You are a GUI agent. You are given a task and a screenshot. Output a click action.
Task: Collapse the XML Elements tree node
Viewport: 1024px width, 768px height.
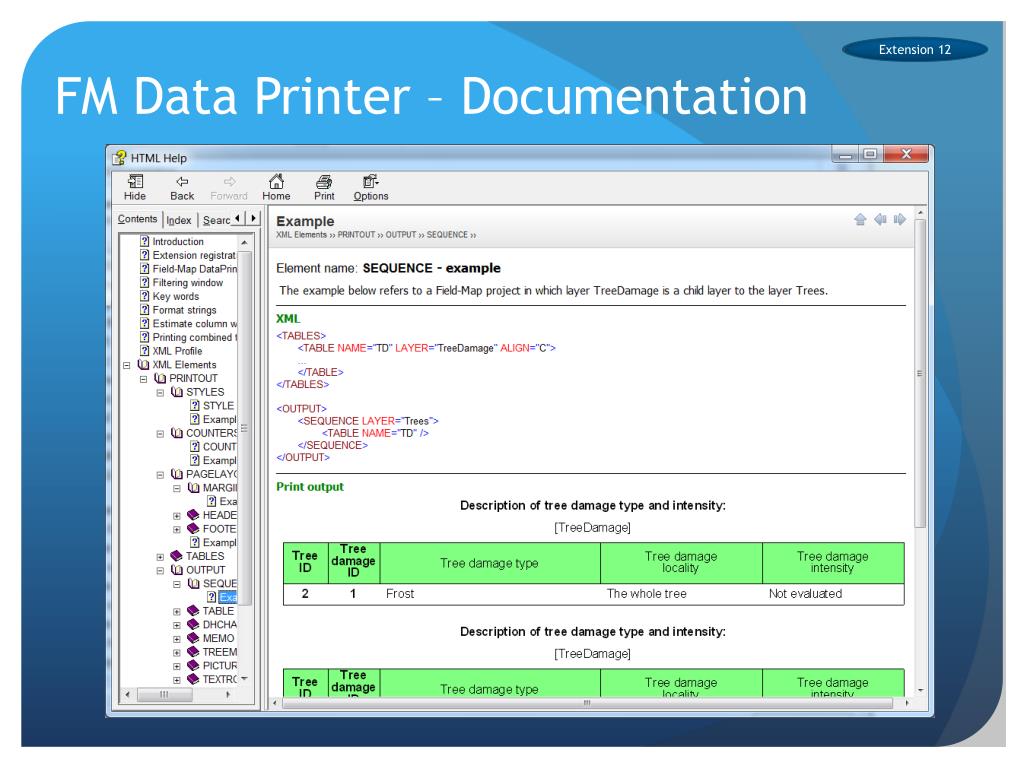pyautogui.click(x=127, y=365)
